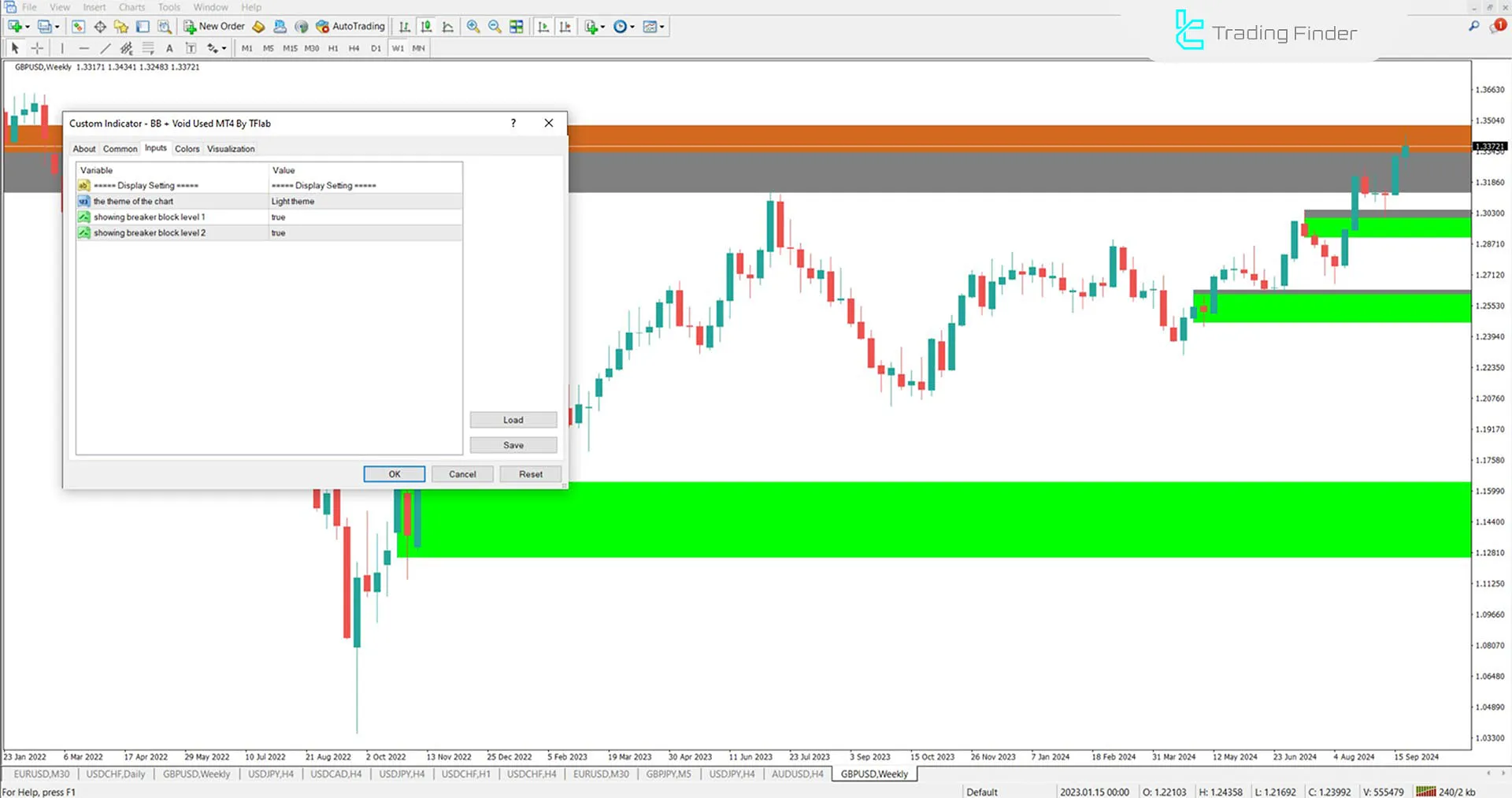Screen dimensions: 1512x798
Task: Expand New Chart dropdown arrow
Action: point(28,27)
